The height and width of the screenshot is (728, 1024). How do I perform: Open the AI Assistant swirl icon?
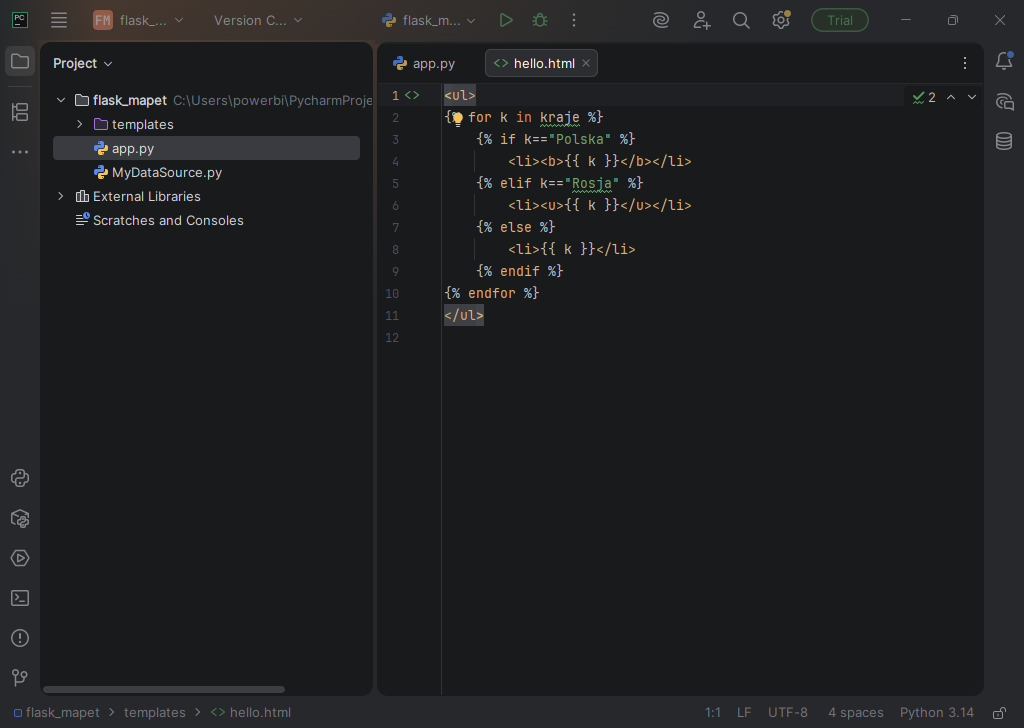[x=661, y=20]
